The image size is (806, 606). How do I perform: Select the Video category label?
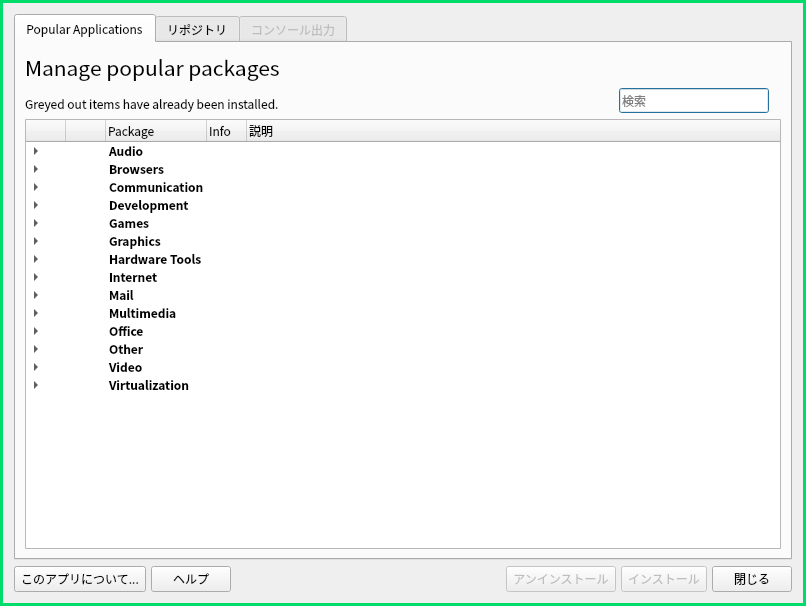click(x=125, y=367)
